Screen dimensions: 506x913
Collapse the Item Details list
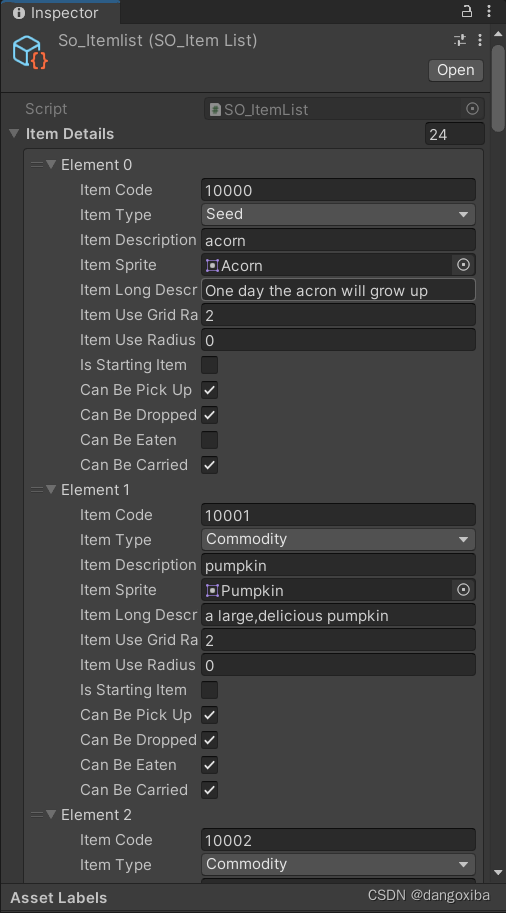pyautogui.click(x=15, y=134)
